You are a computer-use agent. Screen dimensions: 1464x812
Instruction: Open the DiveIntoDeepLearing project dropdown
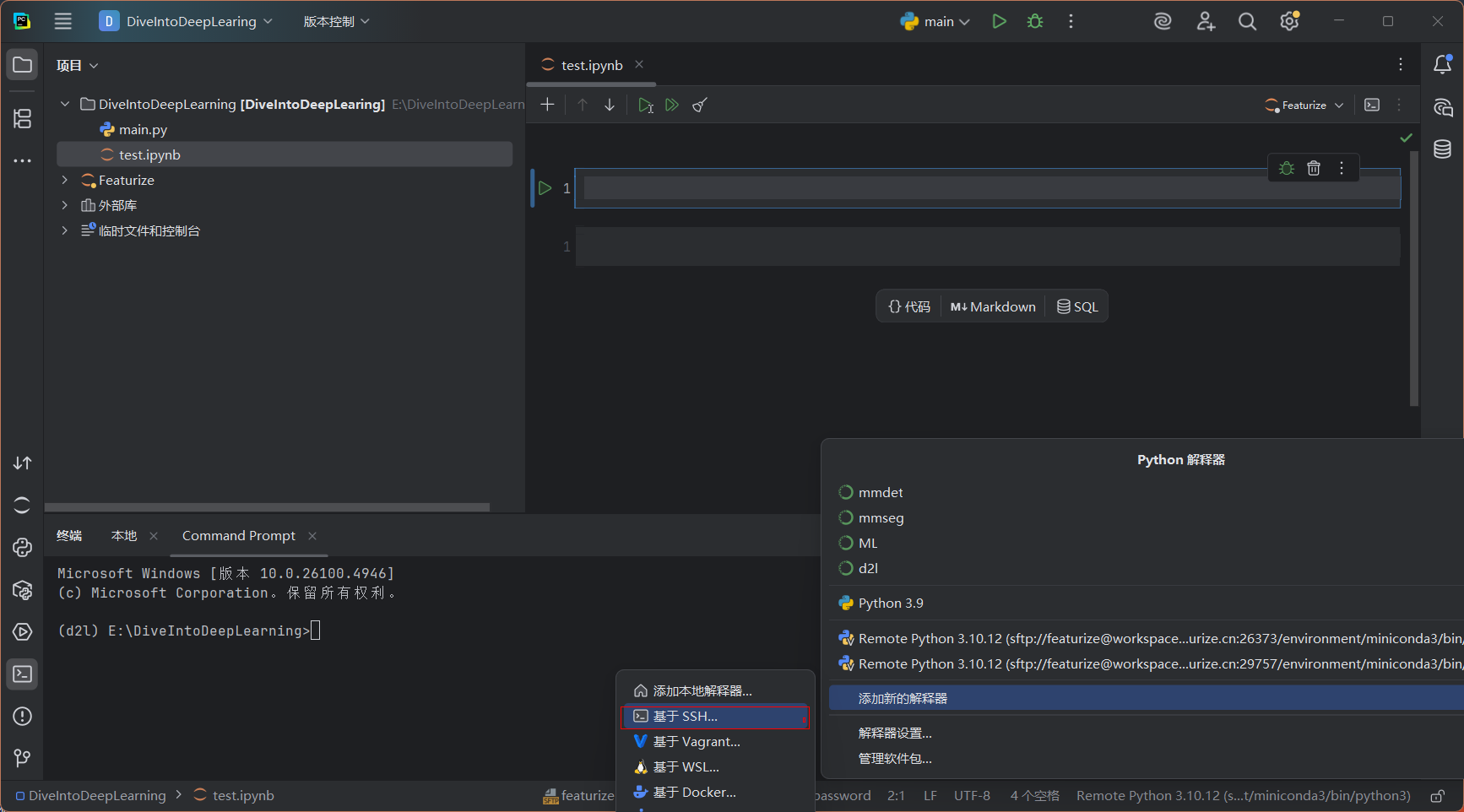186,22
